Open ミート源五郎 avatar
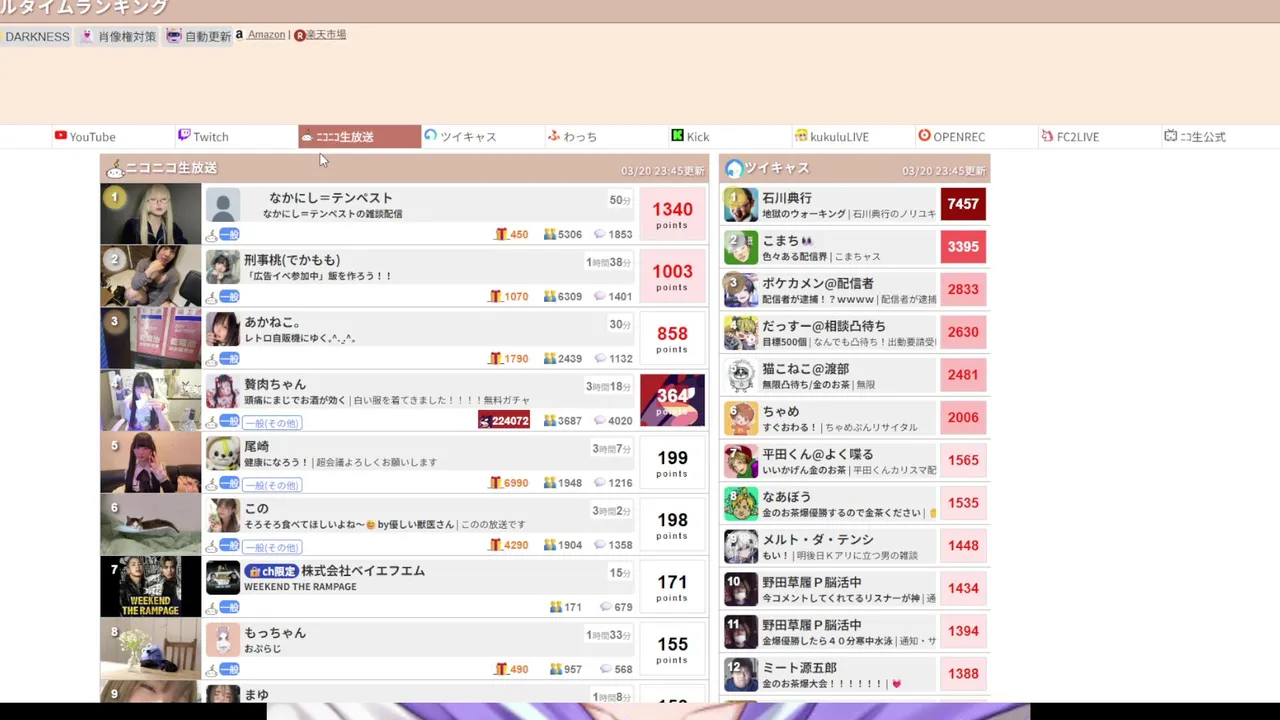 741,674
